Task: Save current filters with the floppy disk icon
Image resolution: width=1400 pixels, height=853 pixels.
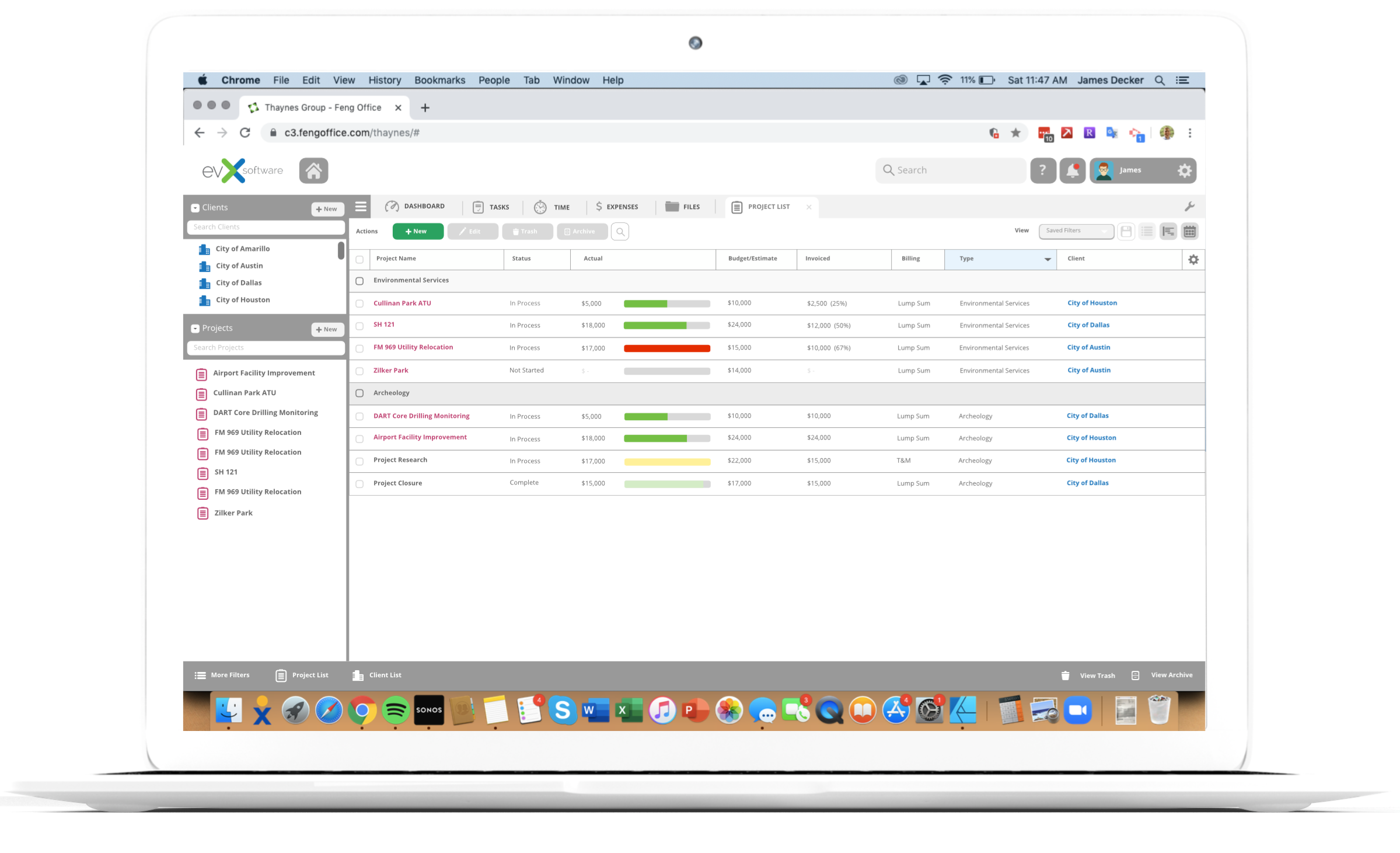Action: [x=1126, y=231]
